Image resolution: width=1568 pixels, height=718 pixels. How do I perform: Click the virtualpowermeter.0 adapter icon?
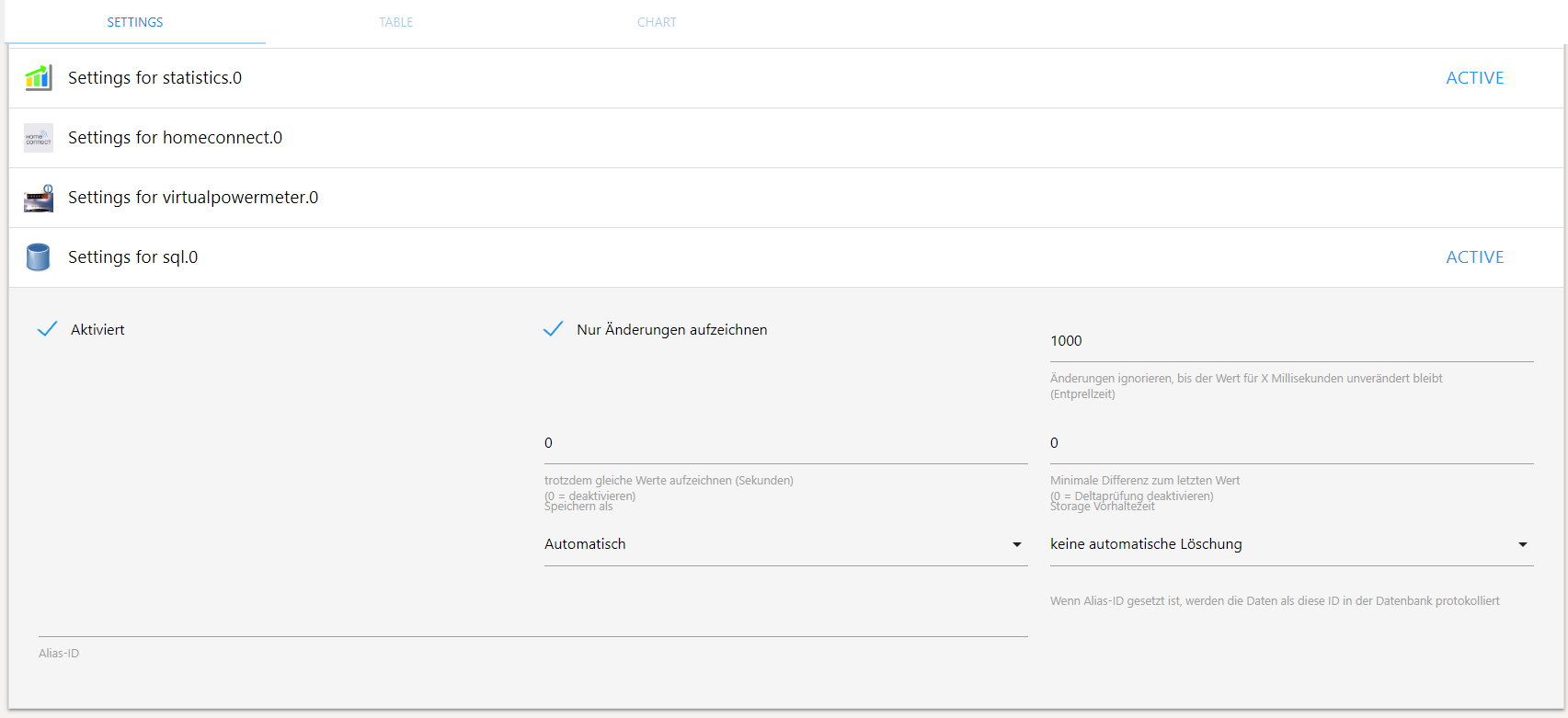click(38, 198)
